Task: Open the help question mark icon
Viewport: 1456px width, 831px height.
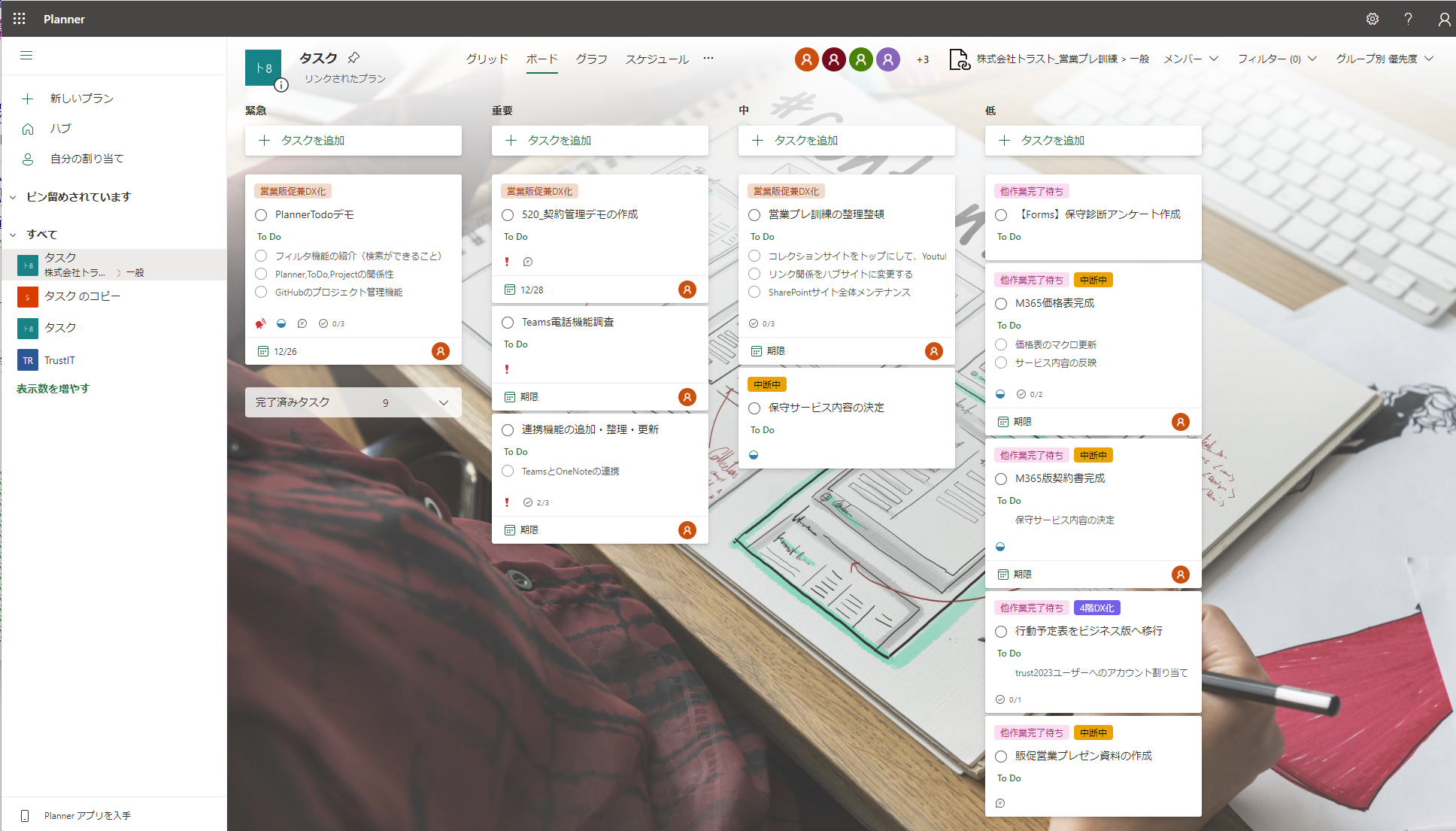Action: (1409, 19)
